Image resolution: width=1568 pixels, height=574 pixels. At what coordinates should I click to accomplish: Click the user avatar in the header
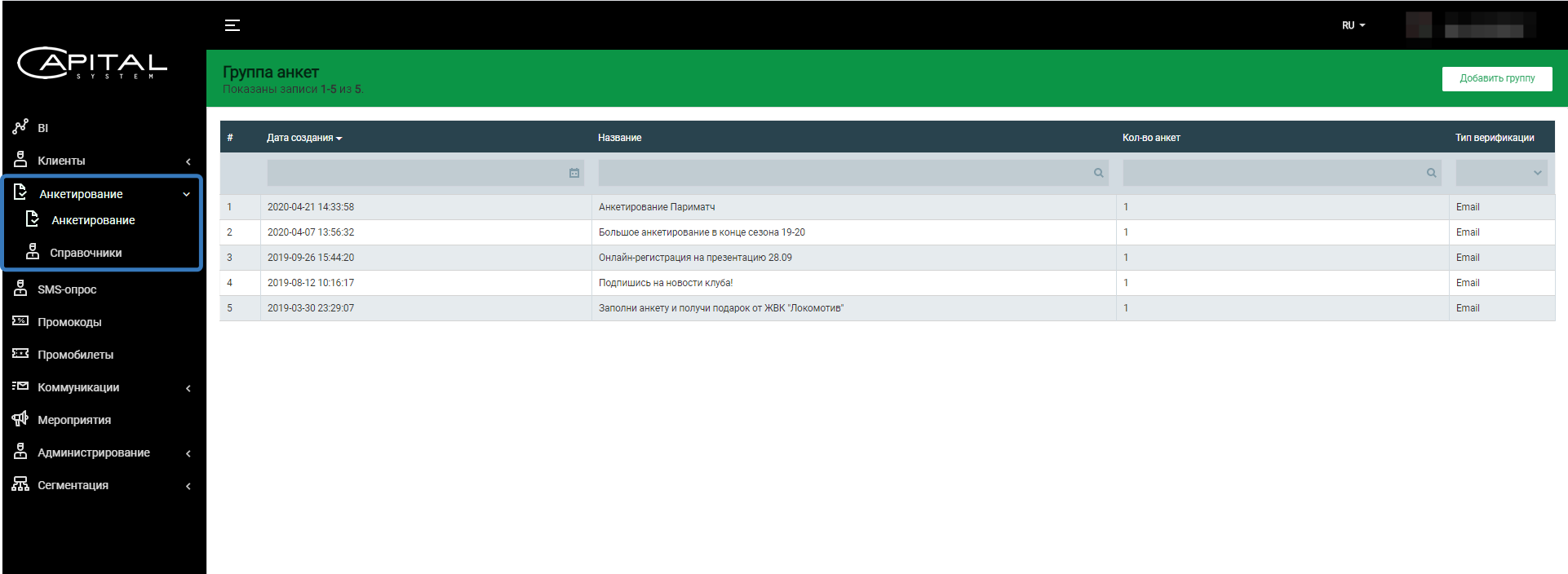[1419, 25]
